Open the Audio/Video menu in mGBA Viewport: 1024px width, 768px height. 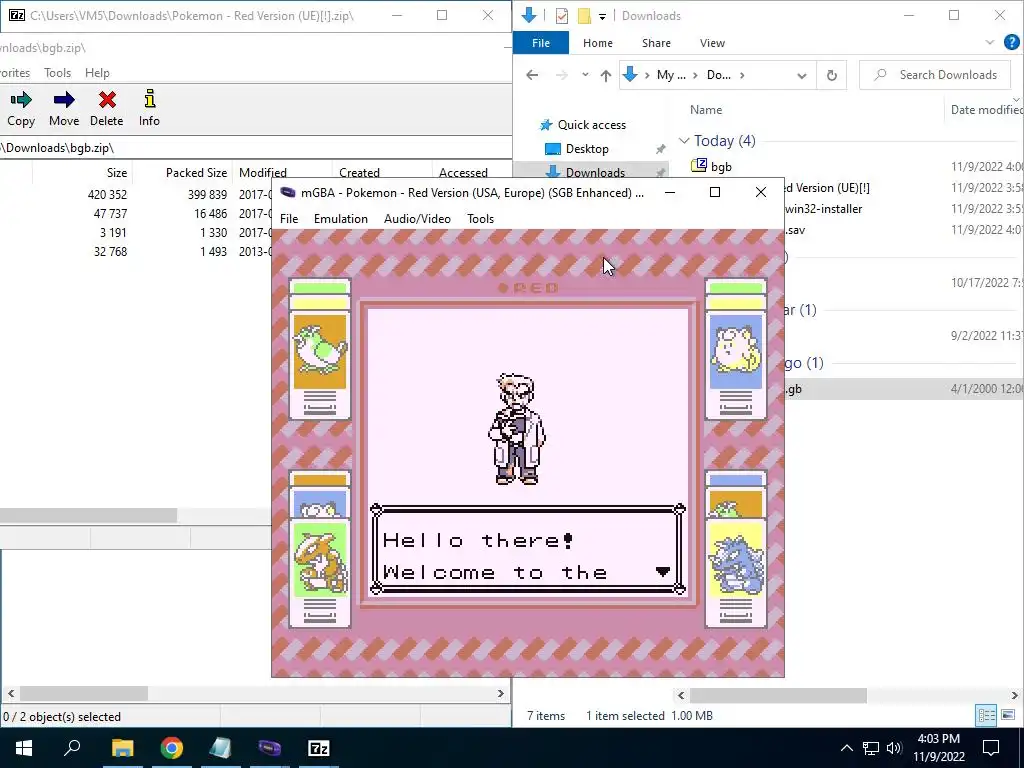pyautogui.click(x=417, y=219)
